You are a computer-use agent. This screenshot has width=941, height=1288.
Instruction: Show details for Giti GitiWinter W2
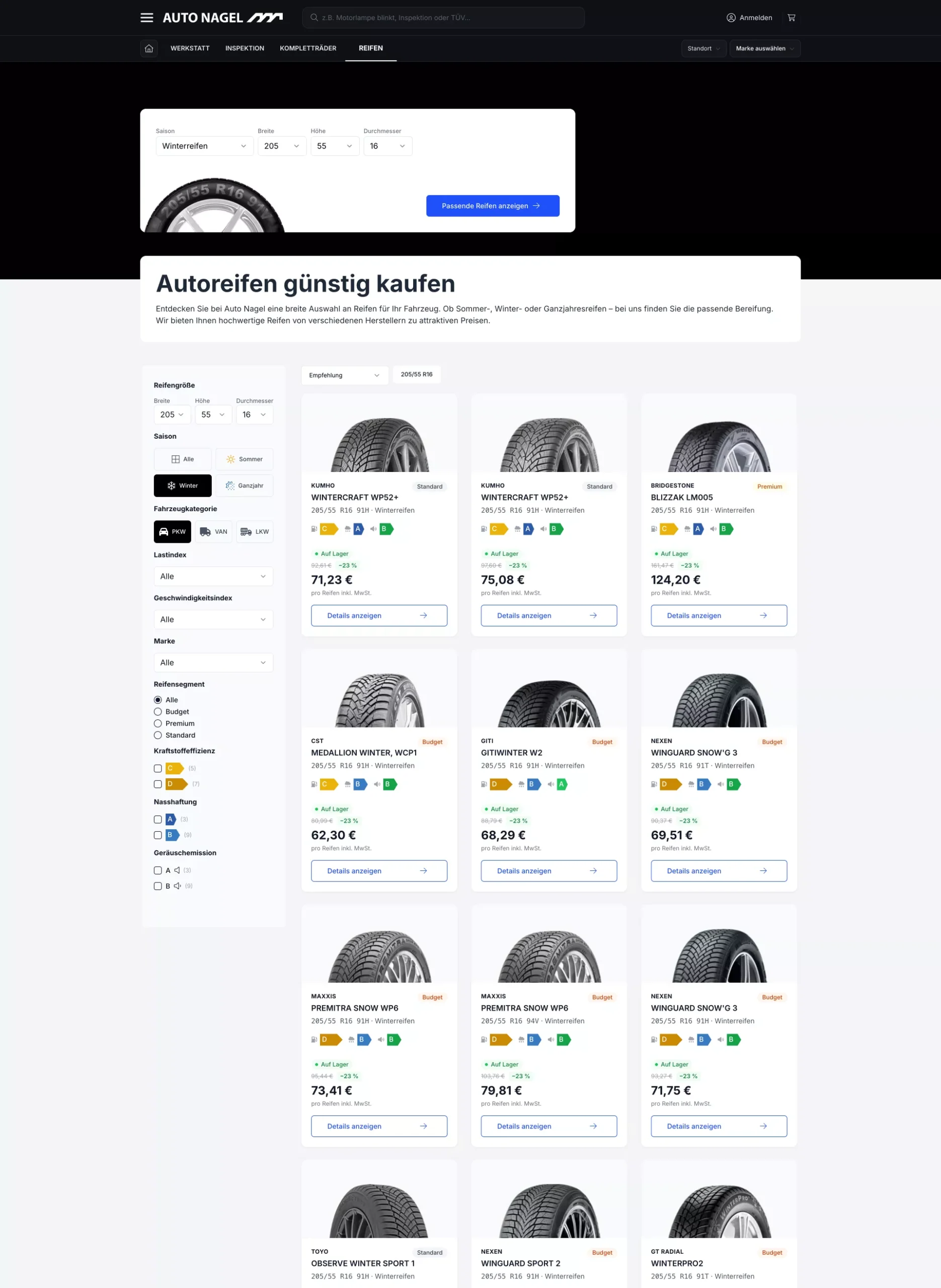[549, 870]
